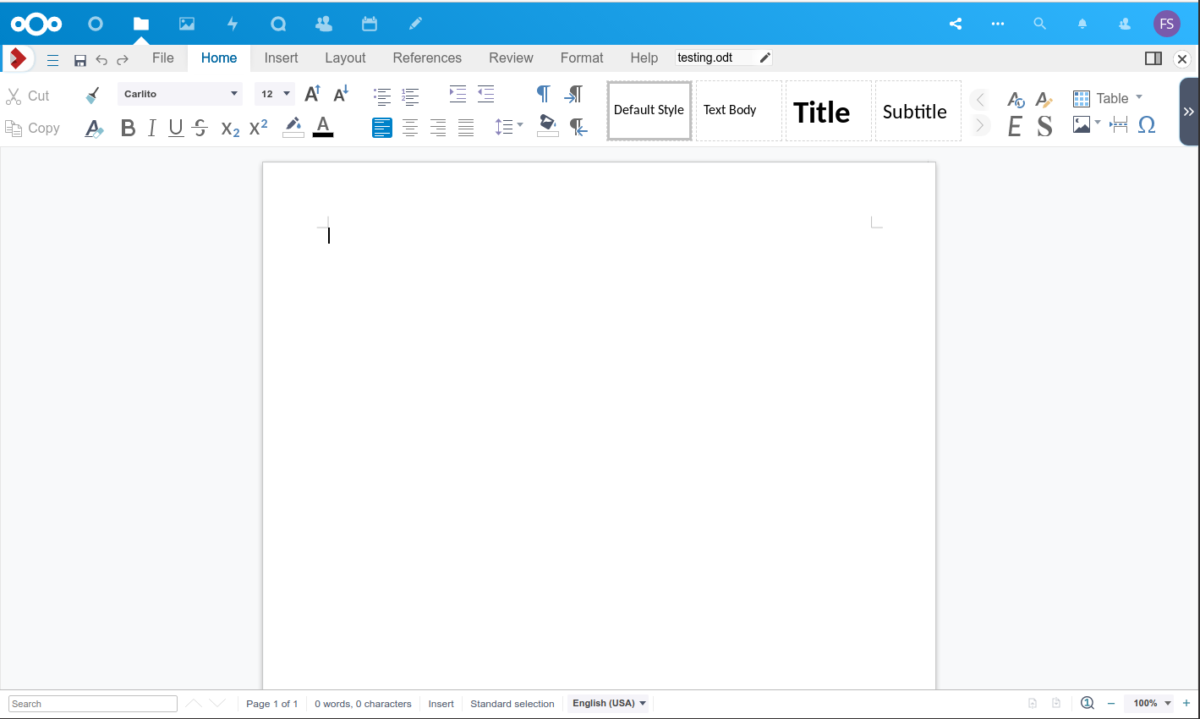Viewport: 1200px width, 719px height.
Task: Open the Activity lightning bolt icon
Action: click(233, 23)
